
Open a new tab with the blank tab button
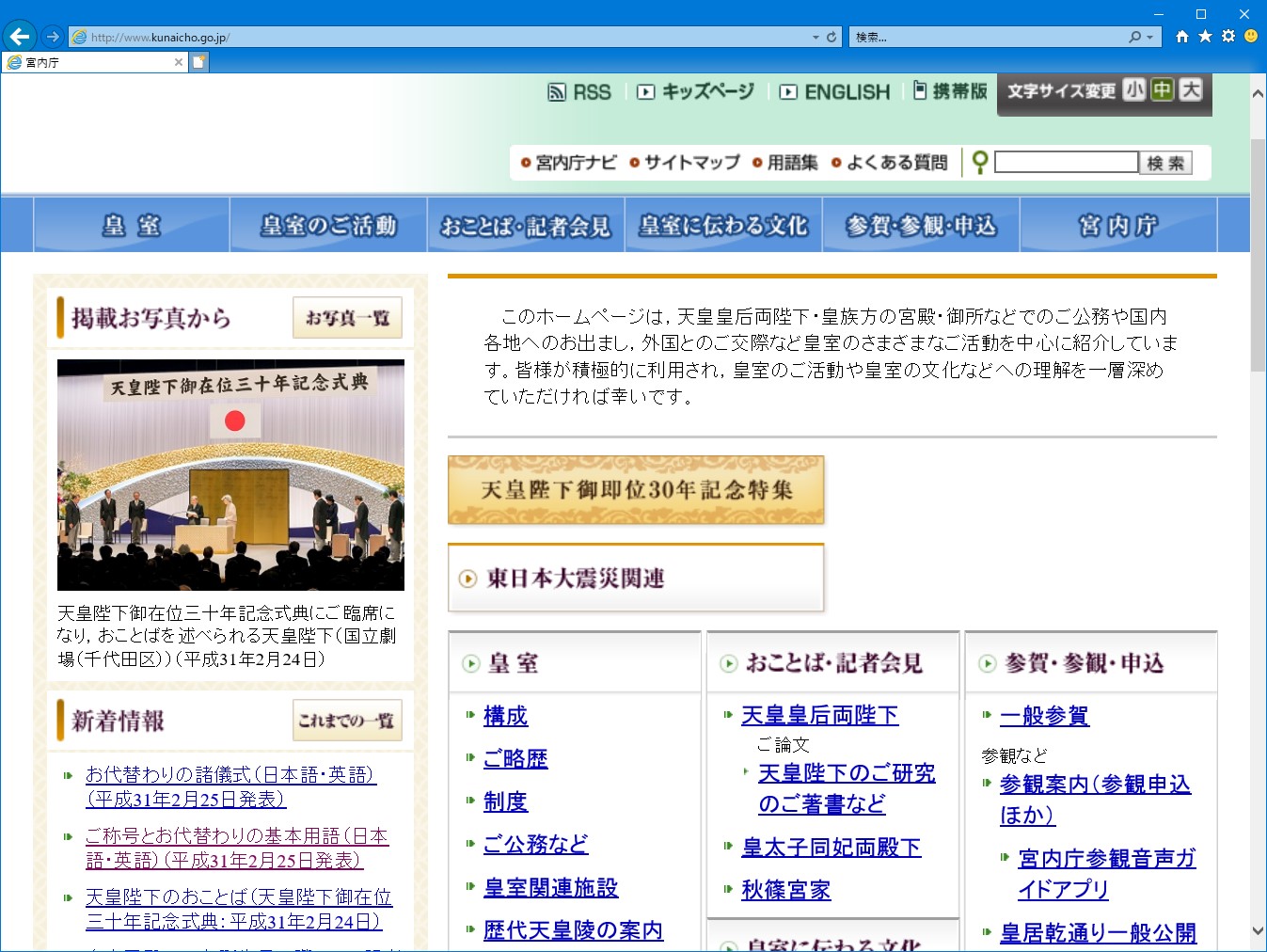pos(198,62)
